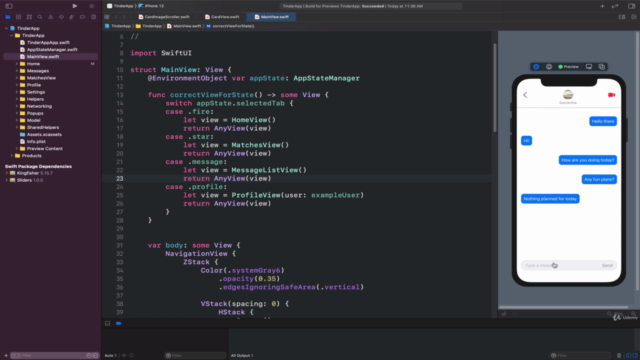Click the debug variables Filter field

195,356
